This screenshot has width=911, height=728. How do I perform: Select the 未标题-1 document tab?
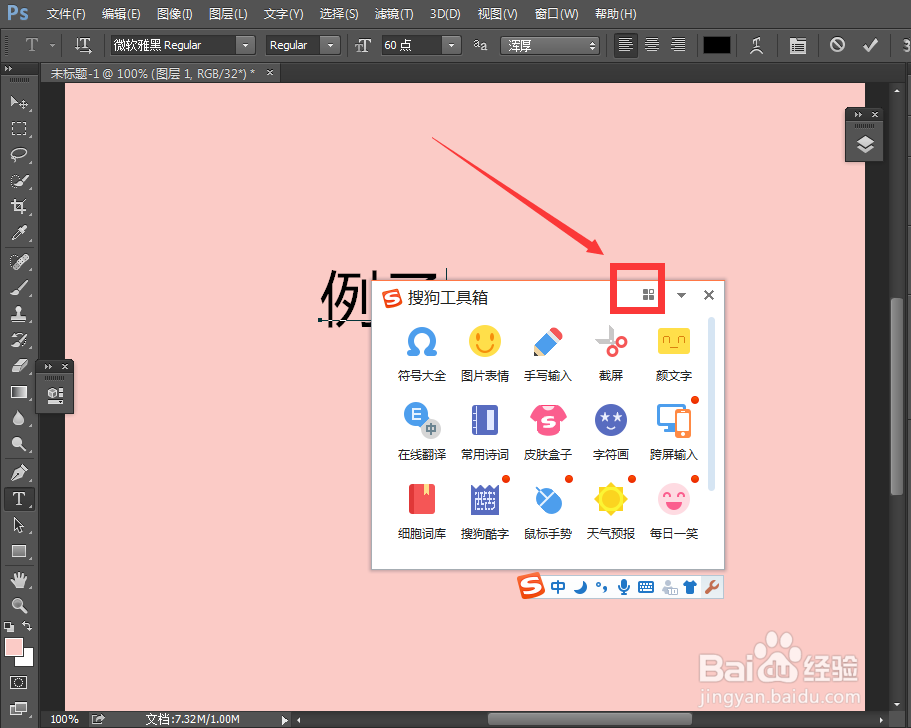click(153, 74)
